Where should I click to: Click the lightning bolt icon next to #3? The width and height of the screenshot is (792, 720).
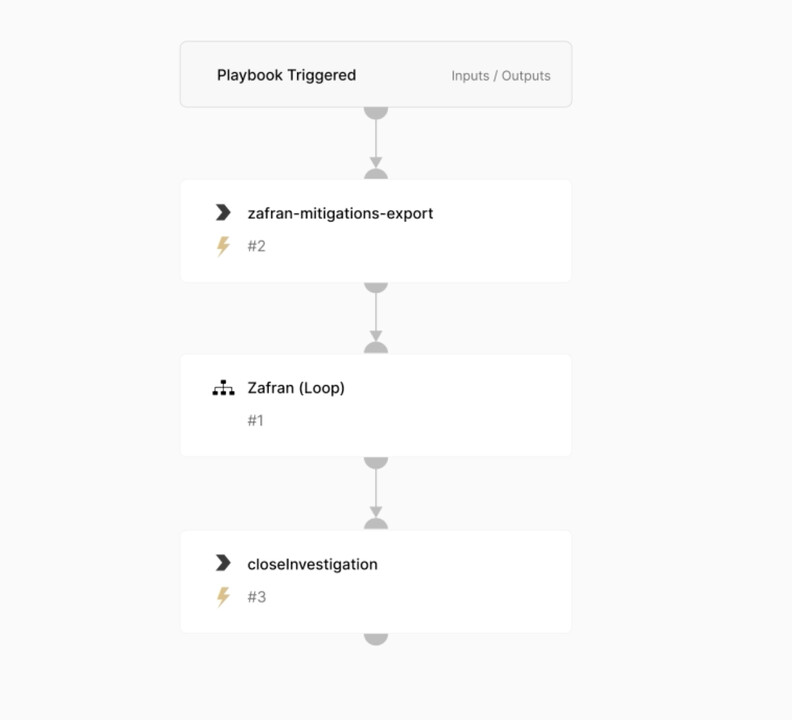click(223, 597)
